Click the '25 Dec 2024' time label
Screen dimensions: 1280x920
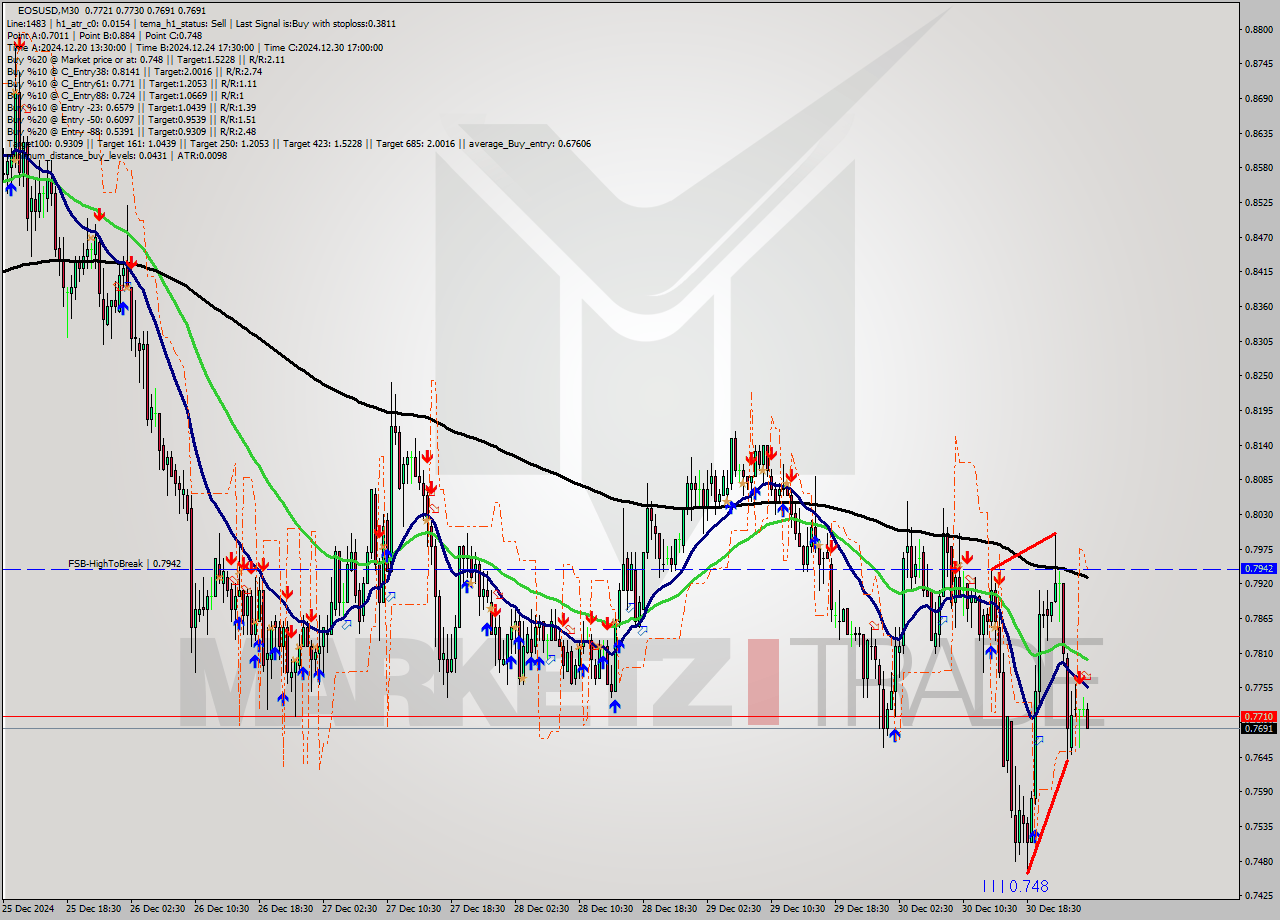(30, 909)
